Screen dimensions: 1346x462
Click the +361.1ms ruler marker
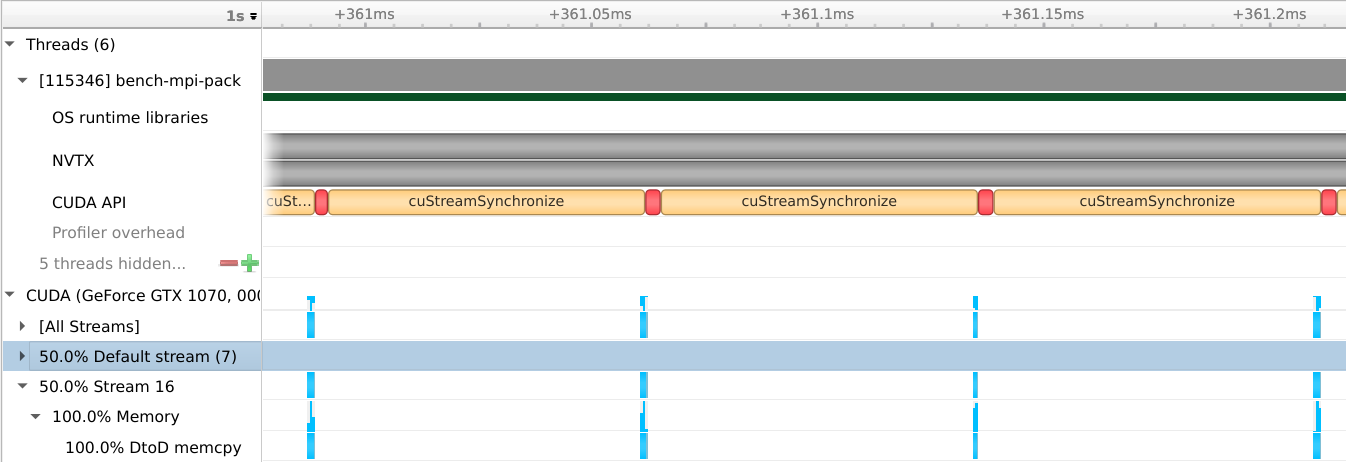[817, 14]
